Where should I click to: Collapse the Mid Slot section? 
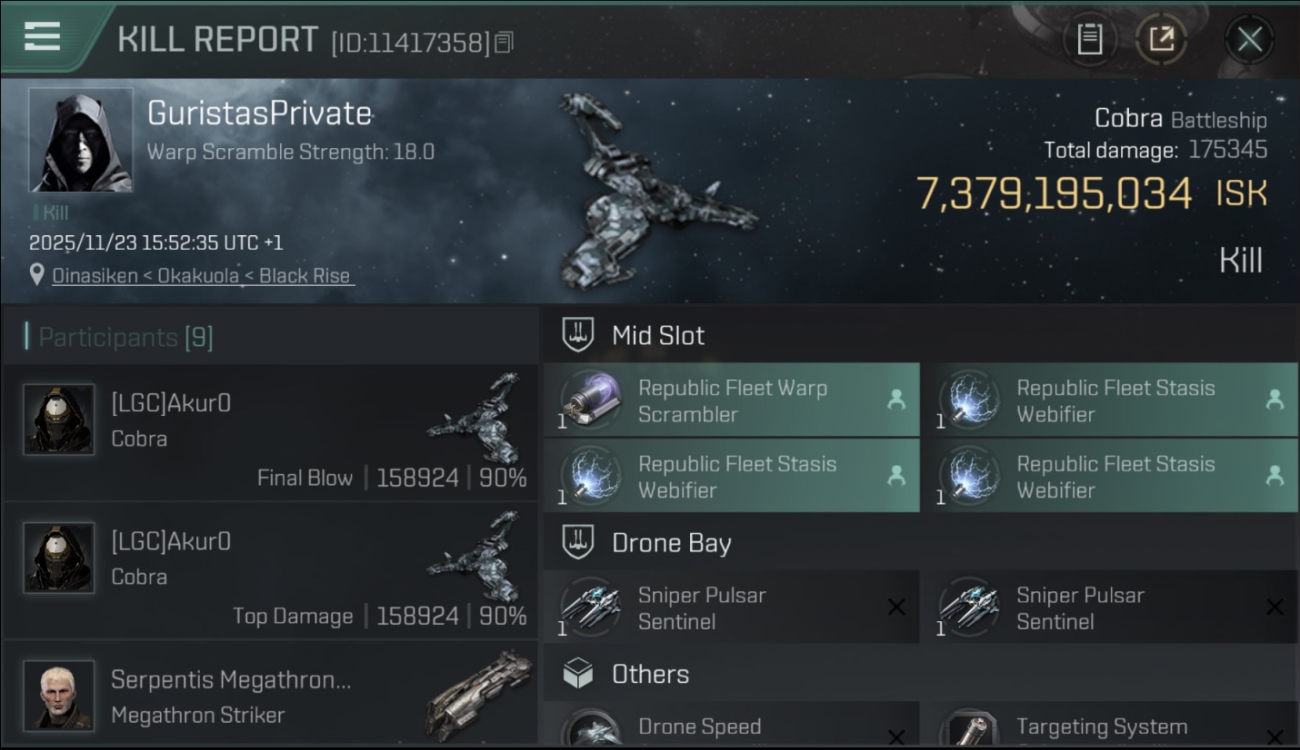658,335
